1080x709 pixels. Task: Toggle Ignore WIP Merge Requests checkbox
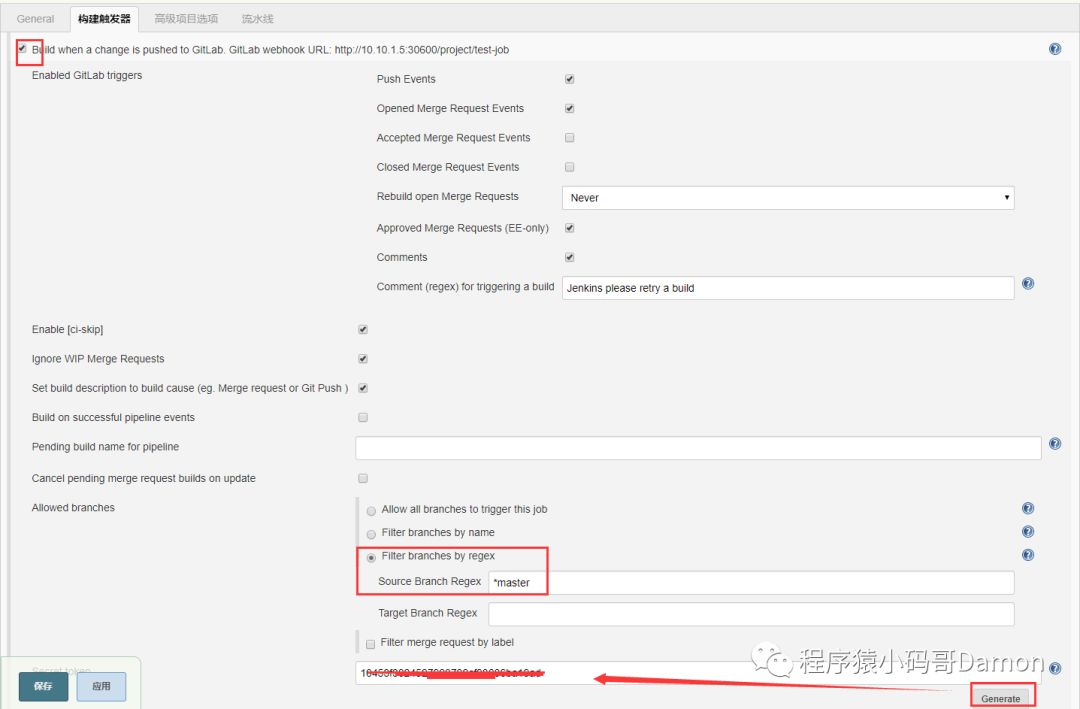coord(363,359)
